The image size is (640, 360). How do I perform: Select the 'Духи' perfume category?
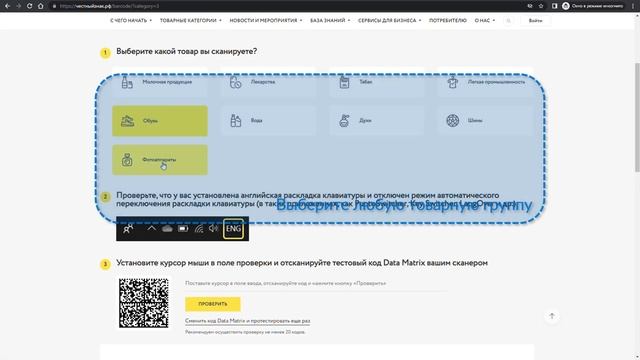point(377,121)
